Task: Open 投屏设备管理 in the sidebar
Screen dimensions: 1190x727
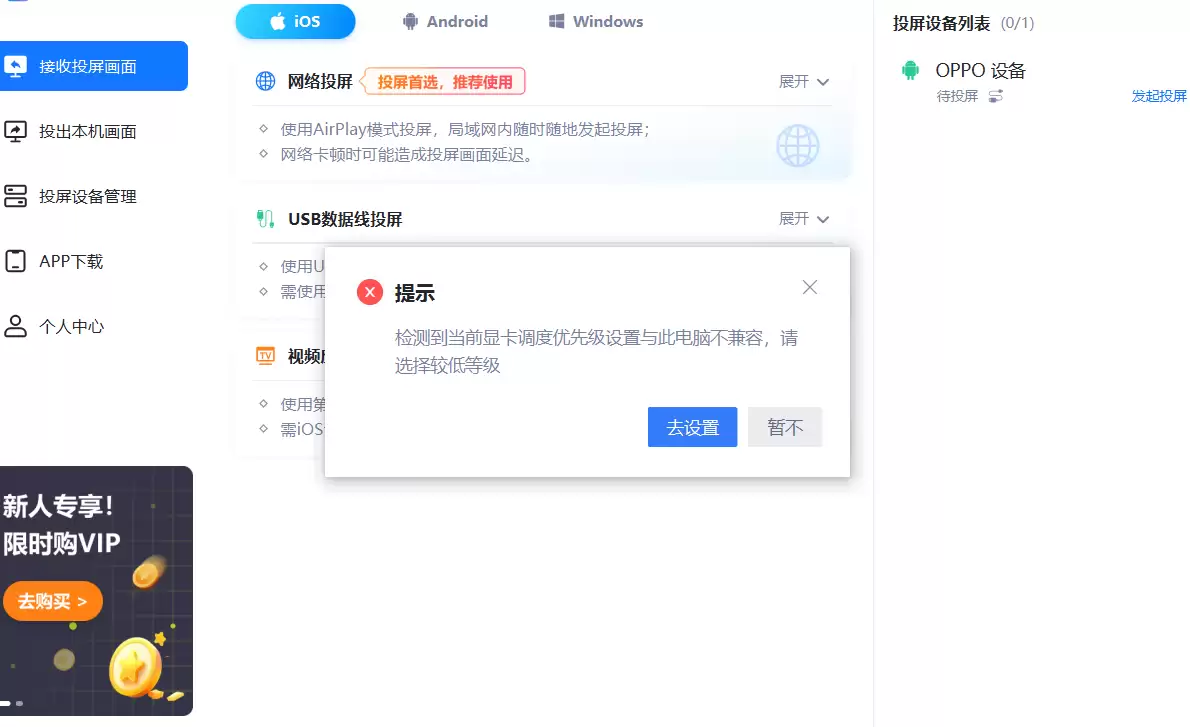Action: point(16,196)
